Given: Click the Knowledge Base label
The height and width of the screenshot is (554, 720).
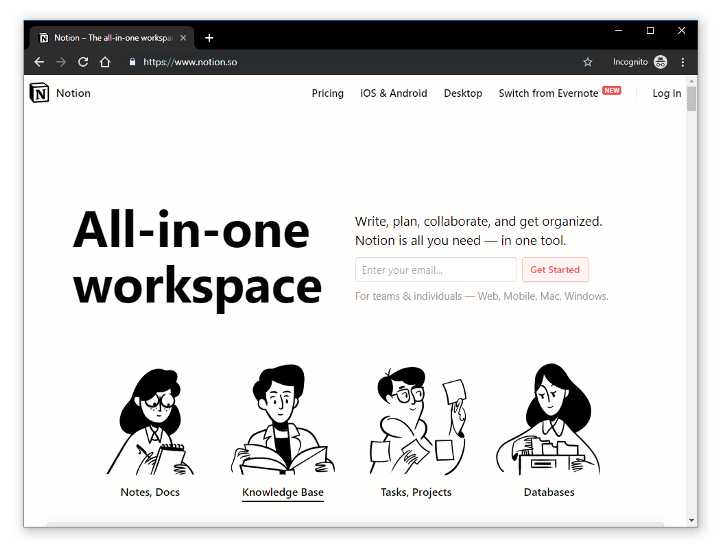Looking at the screenshot, I should tap(283, 492).
